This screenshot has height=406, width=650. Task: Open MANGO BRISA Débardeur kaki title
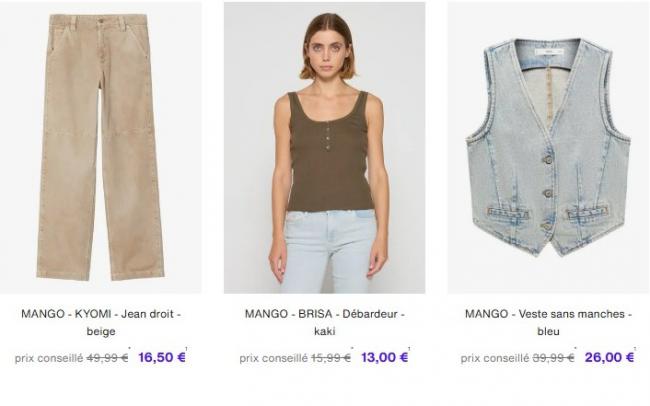pos(325,322)
